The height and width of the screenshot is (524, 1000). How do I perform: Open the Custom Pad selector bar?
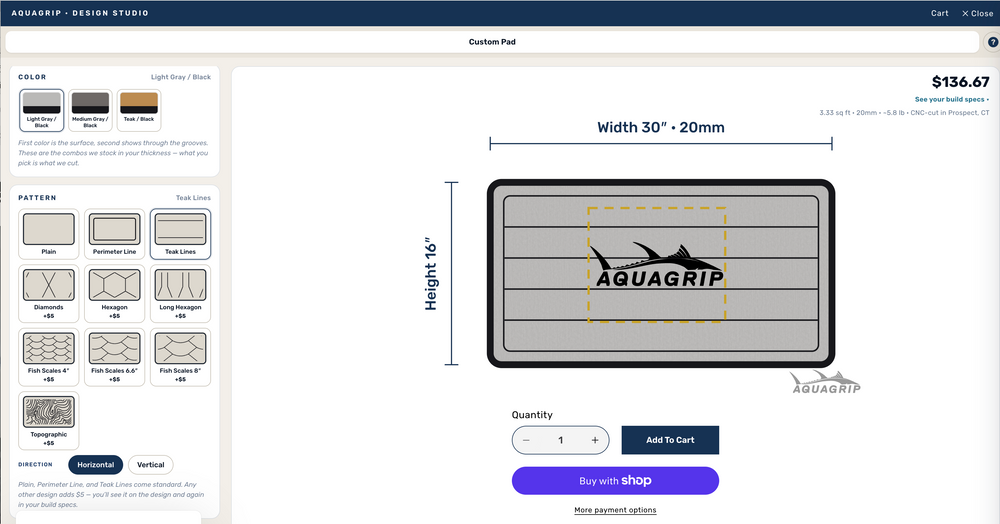[492, 42]
